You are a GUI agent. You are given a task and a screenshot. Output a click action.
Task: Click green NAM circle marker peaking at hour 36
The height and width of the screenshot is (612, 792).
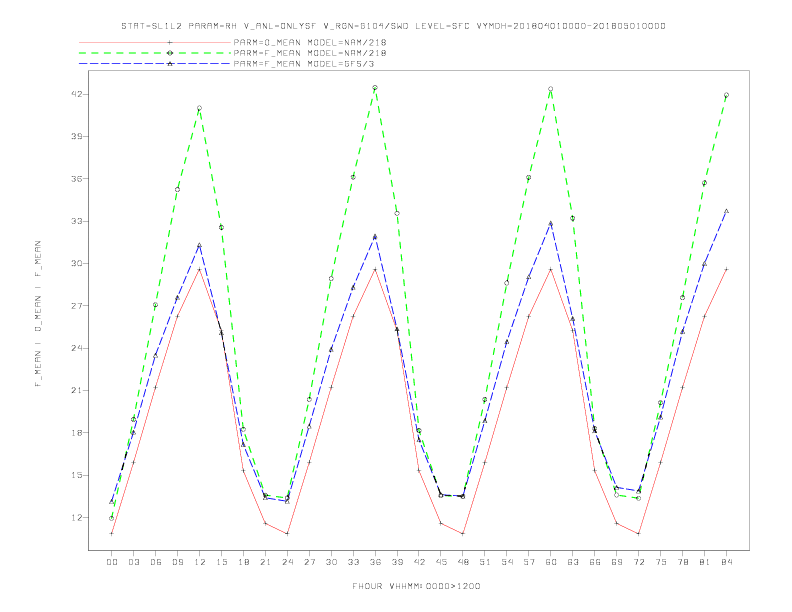click(x=375, y=87)
